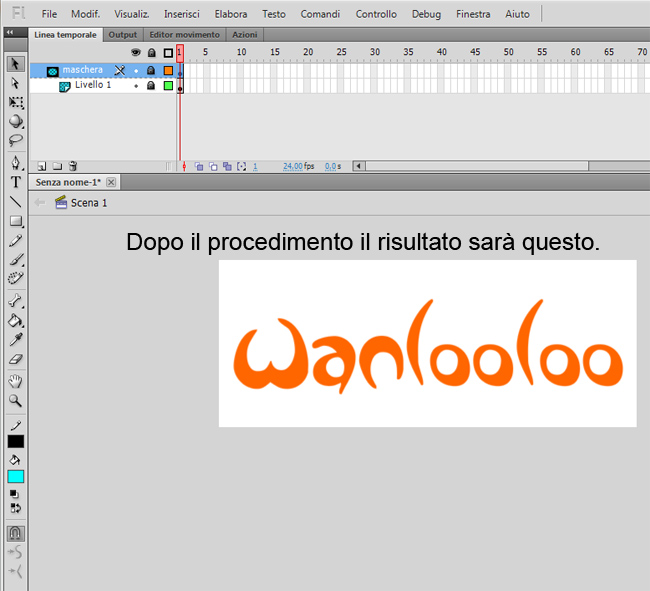This screenshot has width=650, height=591.
Task: Select the Deco tool
Action: pos(16,278)
